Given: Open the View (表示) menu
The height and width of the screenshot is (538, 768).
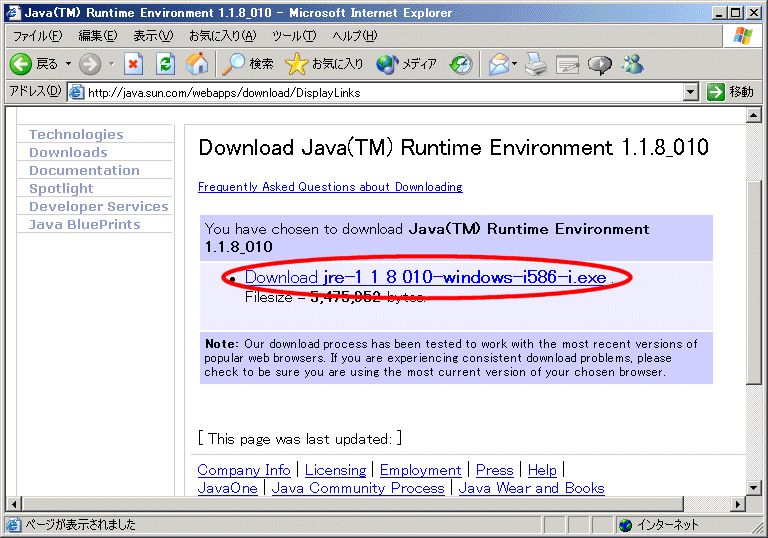Looking at the screenshot, I should point(153,36).
